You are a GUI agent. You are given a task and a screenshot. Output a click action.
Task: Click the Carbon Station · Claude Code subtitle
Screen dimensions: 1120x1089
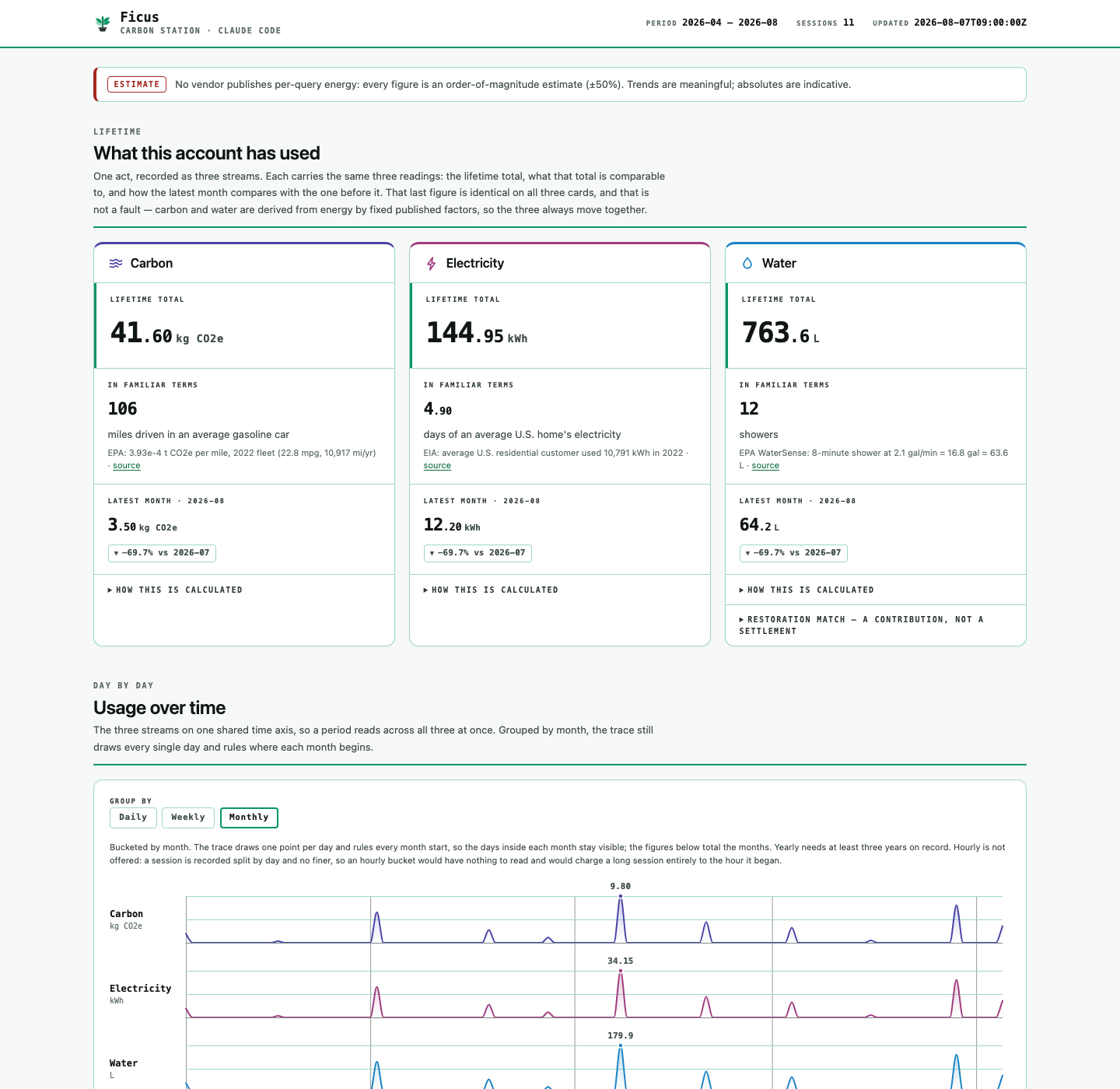[x=201, y=31]
